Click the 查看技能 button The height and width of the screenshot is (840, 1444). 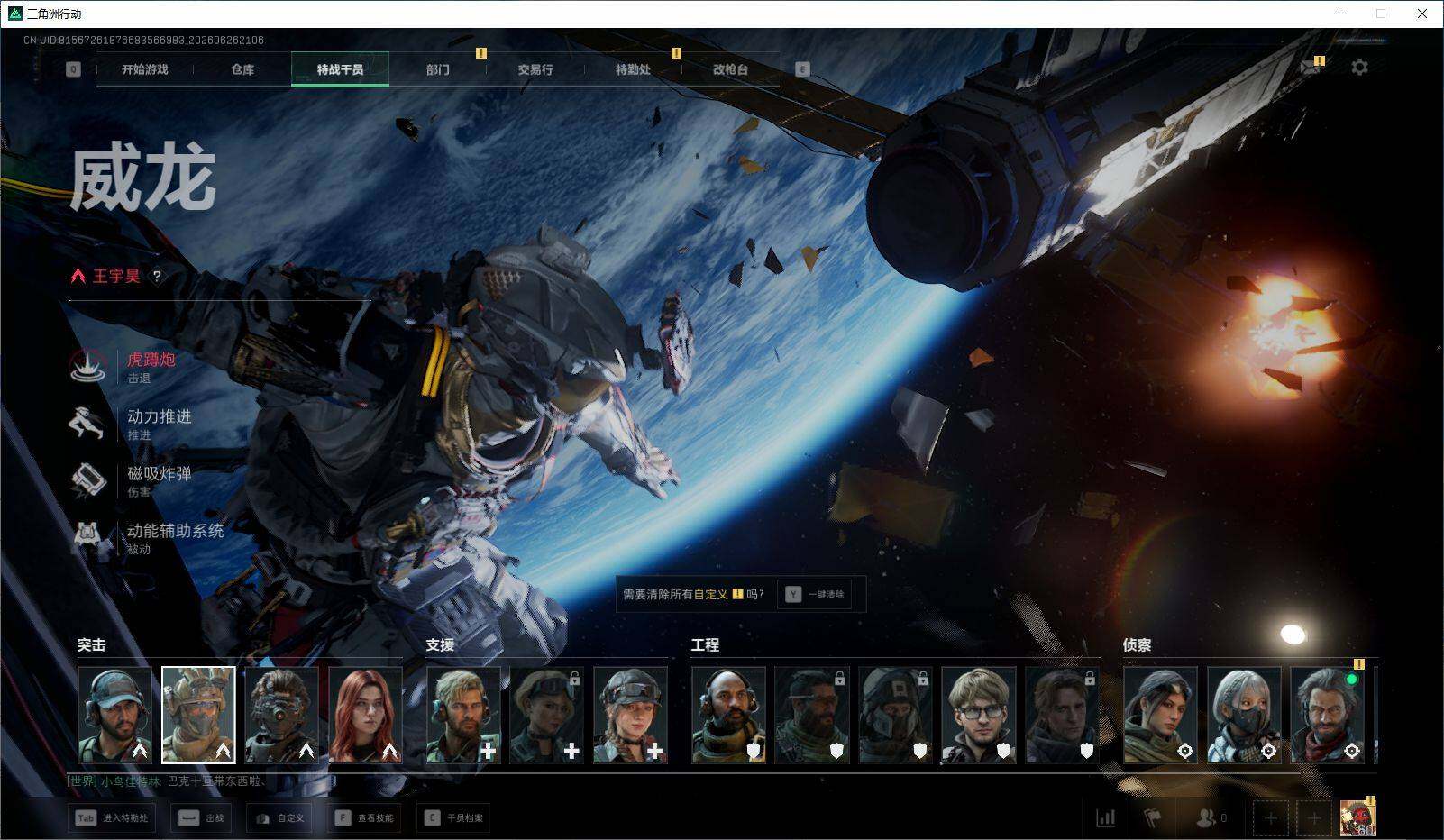click(366, 818)
